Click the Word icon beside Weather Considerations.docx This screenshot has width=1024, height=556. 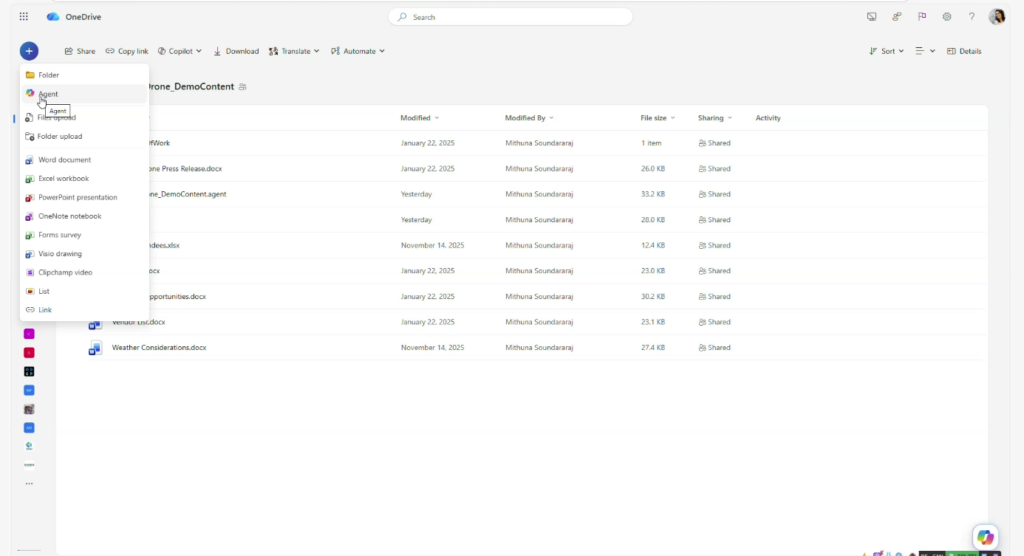point(95,348)
